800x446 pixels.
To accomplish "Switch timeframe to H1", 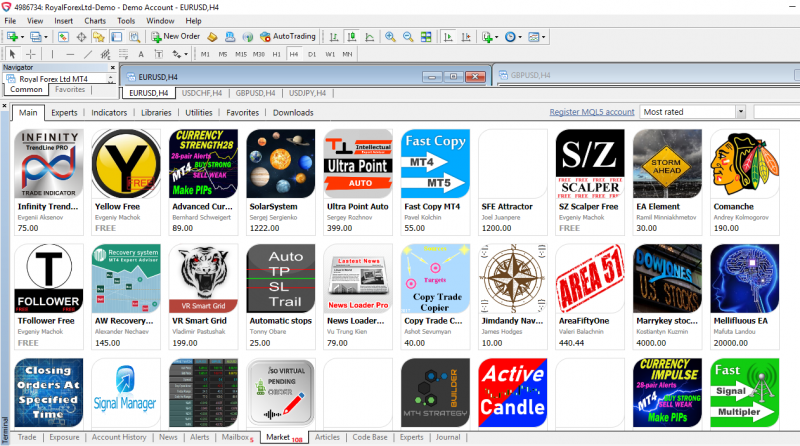I will (x=276, y=54).
